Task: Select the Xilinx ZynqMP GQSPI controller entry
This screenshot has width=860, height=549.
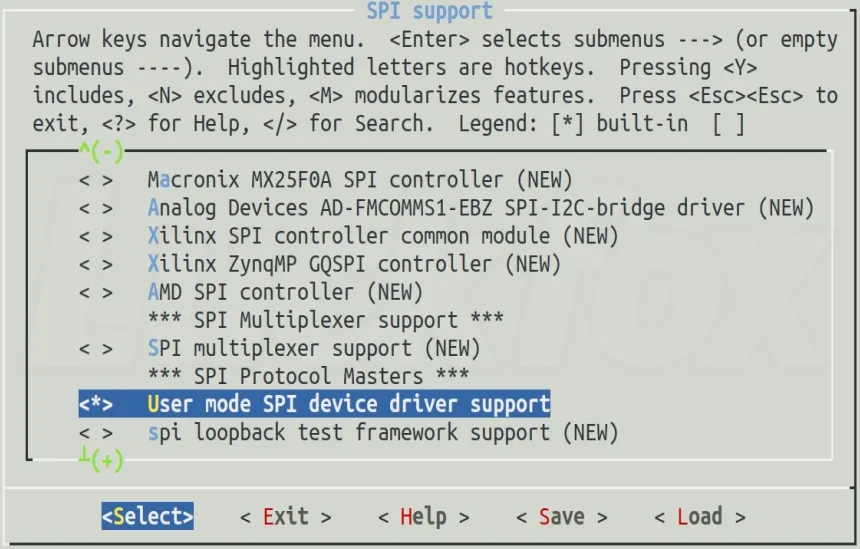Action: (354, 264)
